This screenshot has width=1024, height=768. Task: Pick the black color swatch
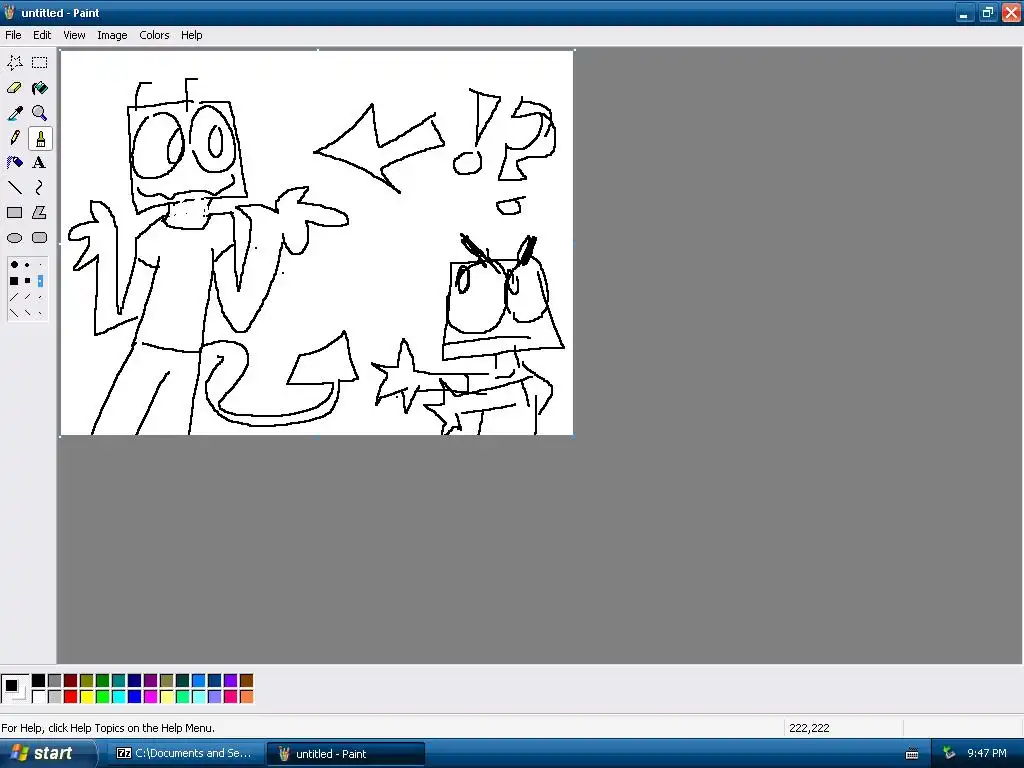point(39,680)
